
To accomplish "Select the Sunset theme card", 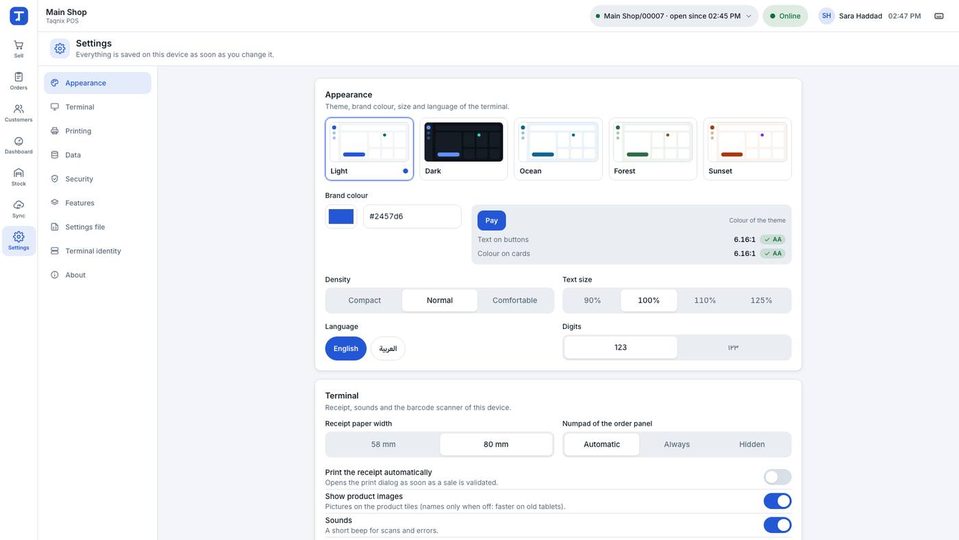I will (747, 149).
